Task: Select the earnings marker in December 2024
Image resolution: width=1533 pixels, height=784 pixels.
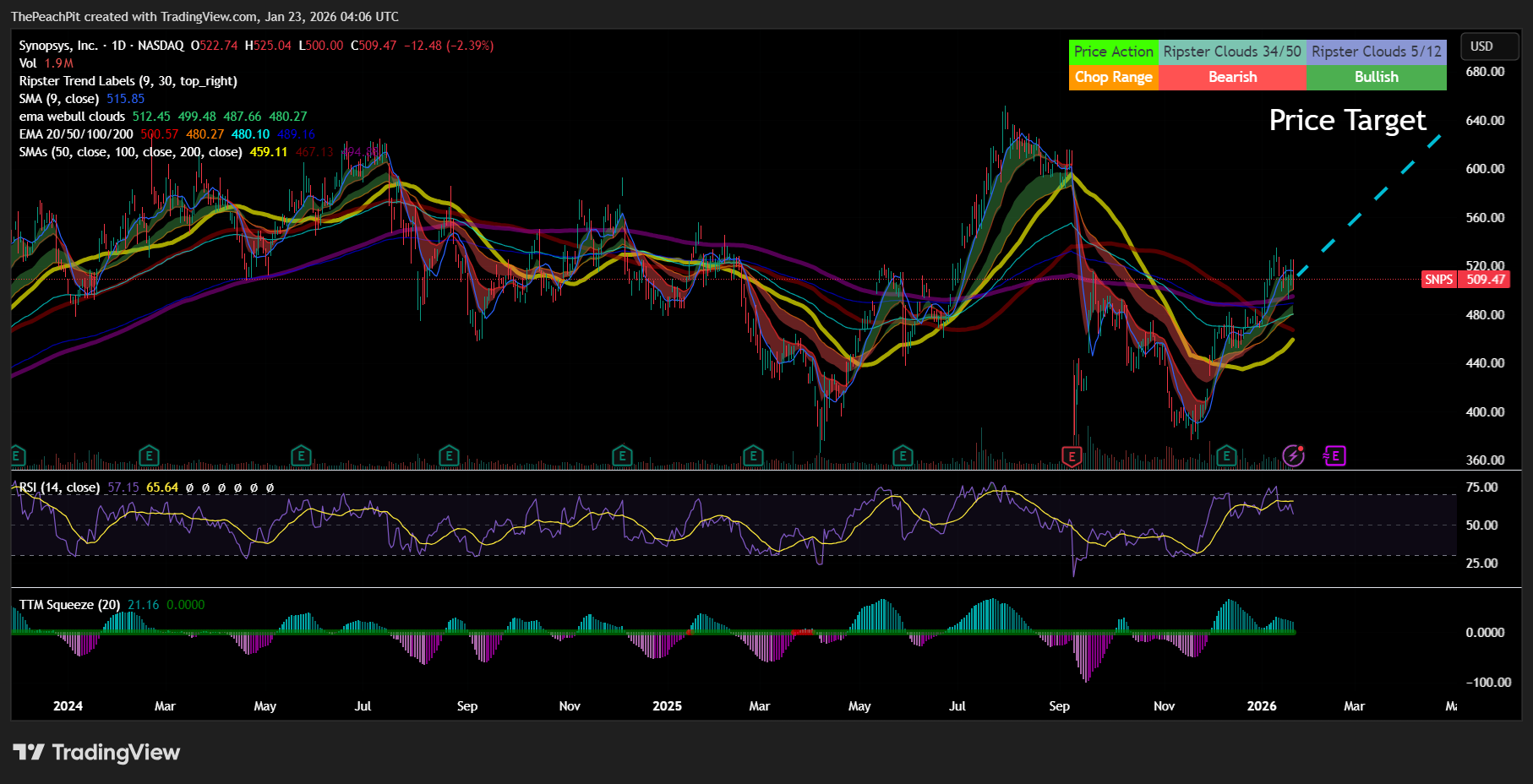Action: (622, 456)
